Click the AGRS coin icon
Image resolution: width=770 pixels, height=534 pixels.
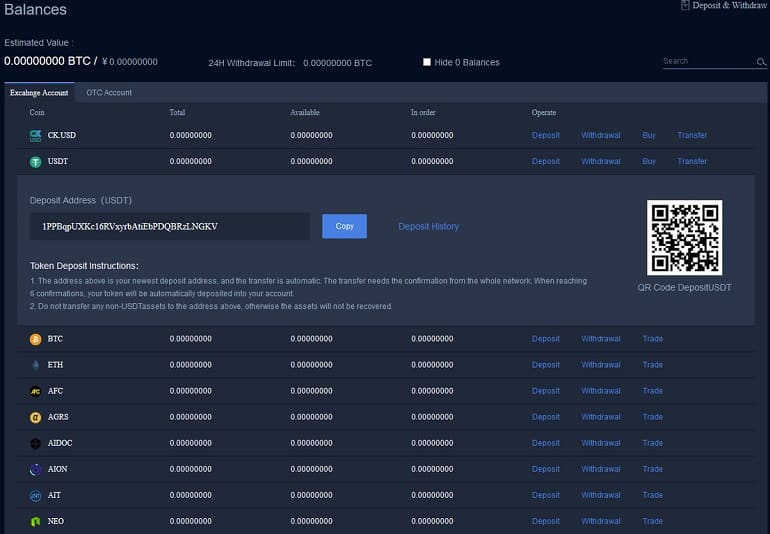tap(36, 417)
